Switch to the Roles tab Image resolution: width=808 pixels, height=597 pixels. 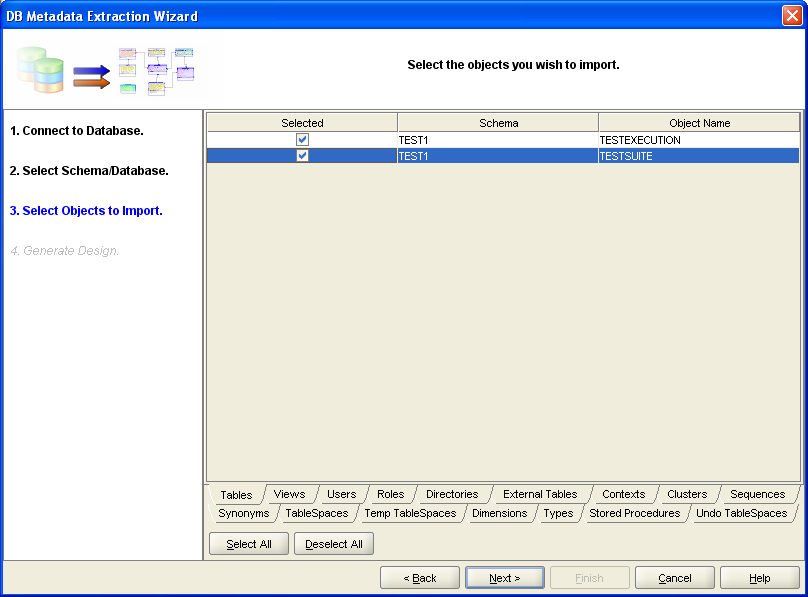[x=391, y=494]
